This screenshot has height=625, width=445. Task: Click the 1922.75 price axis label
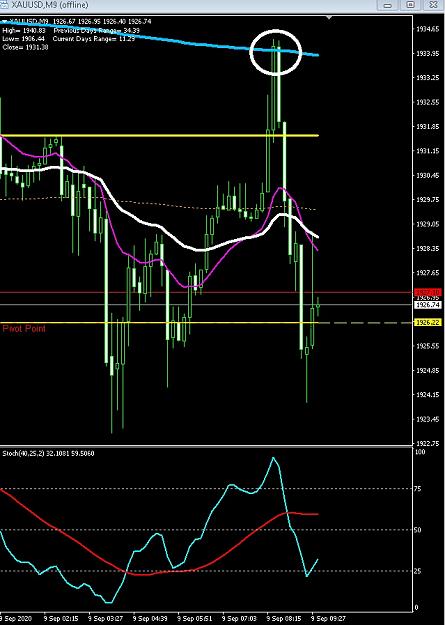click(428, 444)
